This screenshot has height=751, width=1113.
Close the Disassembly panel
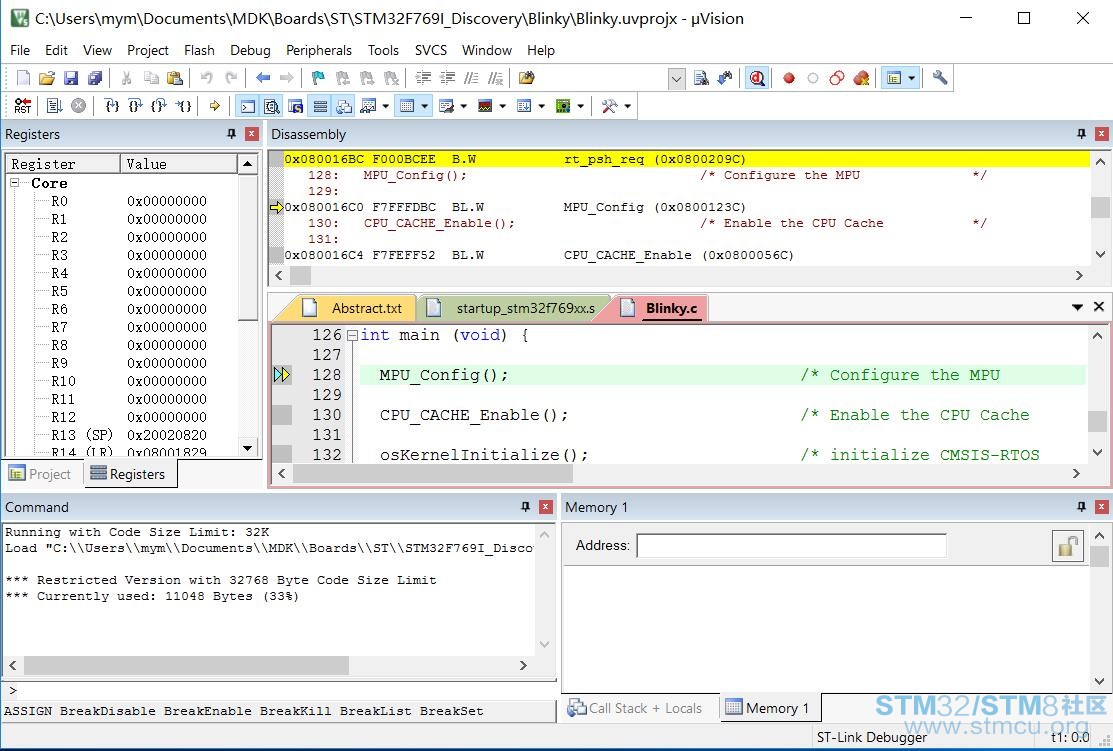[1101, 133]
